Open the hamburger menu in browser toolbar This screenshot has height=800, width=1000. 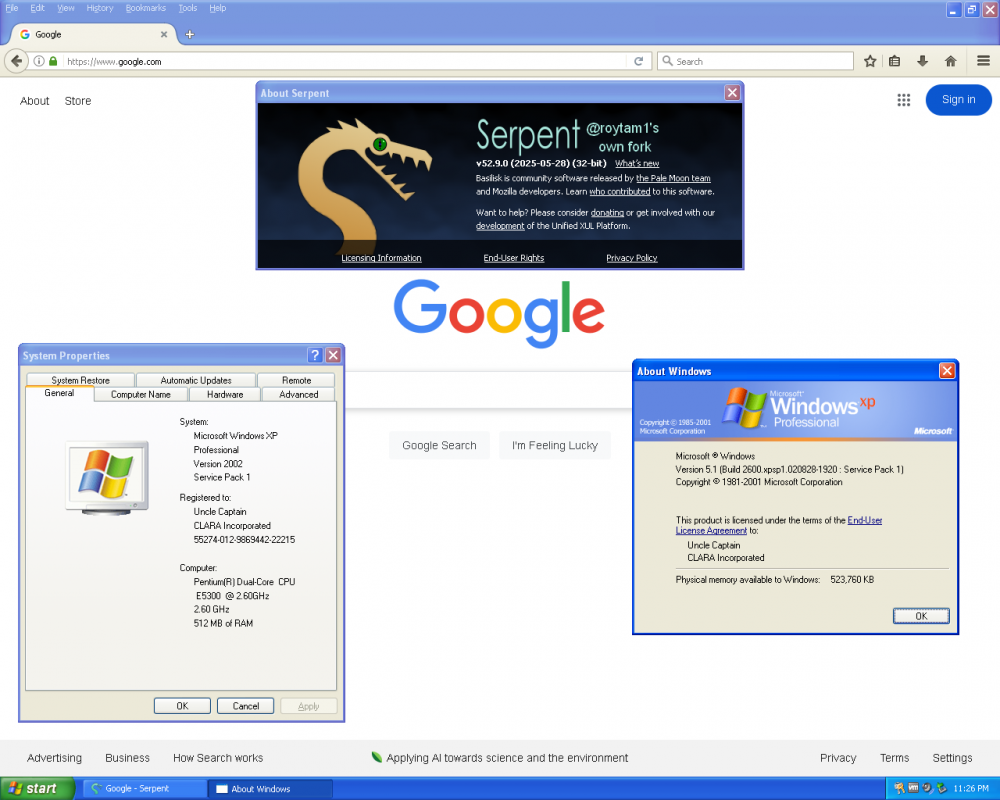(x=983, y=61)
